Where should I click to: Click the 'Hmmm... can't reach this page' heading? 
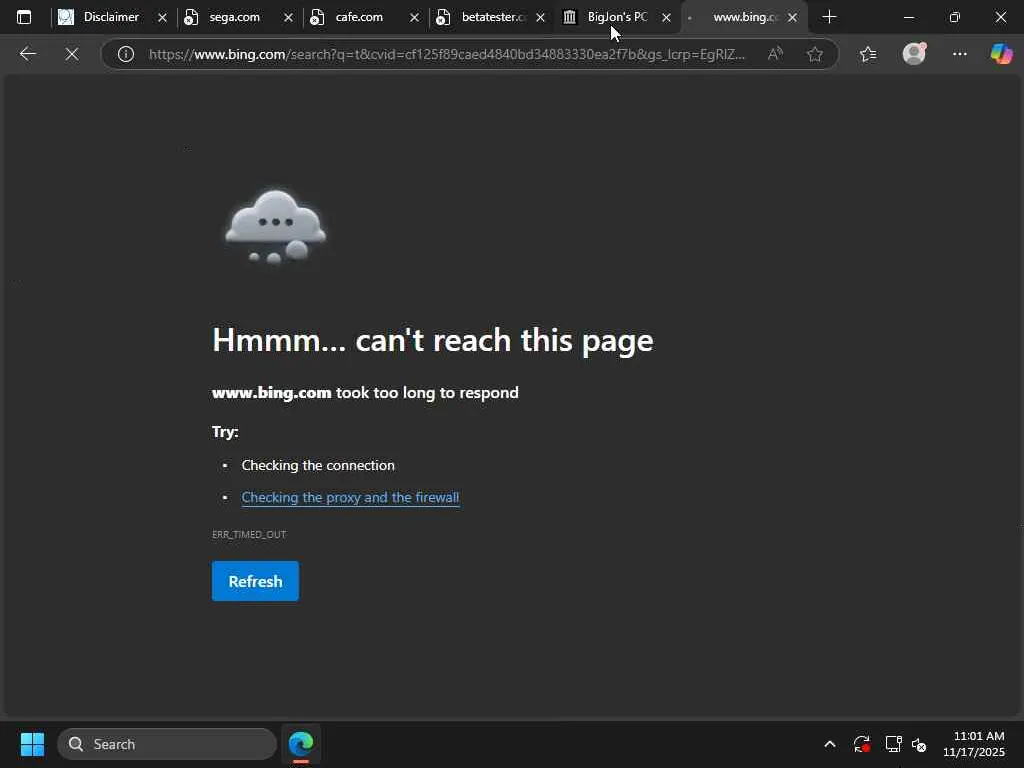click(x=432, y=340)
